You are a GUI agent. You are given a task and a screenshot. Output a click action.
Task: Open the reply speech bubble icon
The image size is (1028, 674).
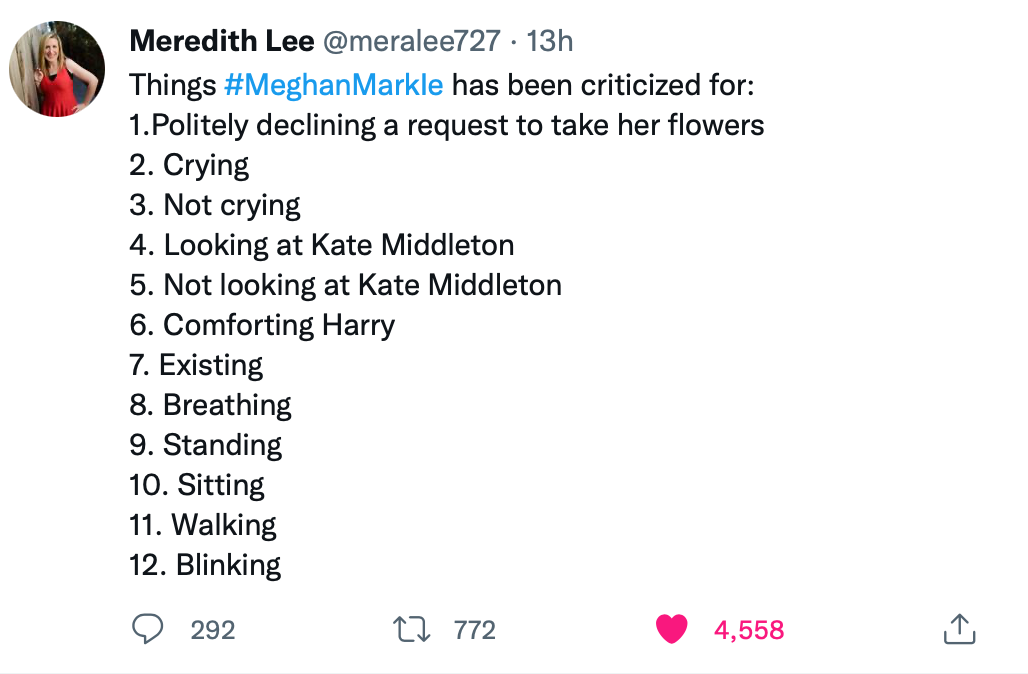(148, 629)
